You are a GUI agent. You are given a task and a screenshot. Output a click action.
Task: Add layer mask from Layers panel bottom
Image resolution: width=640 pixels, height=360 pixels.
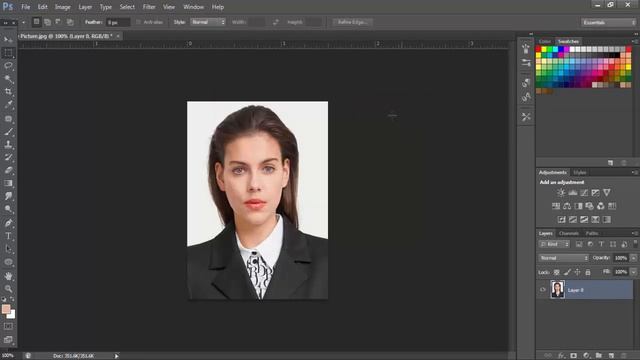click(x=573, y=356)
